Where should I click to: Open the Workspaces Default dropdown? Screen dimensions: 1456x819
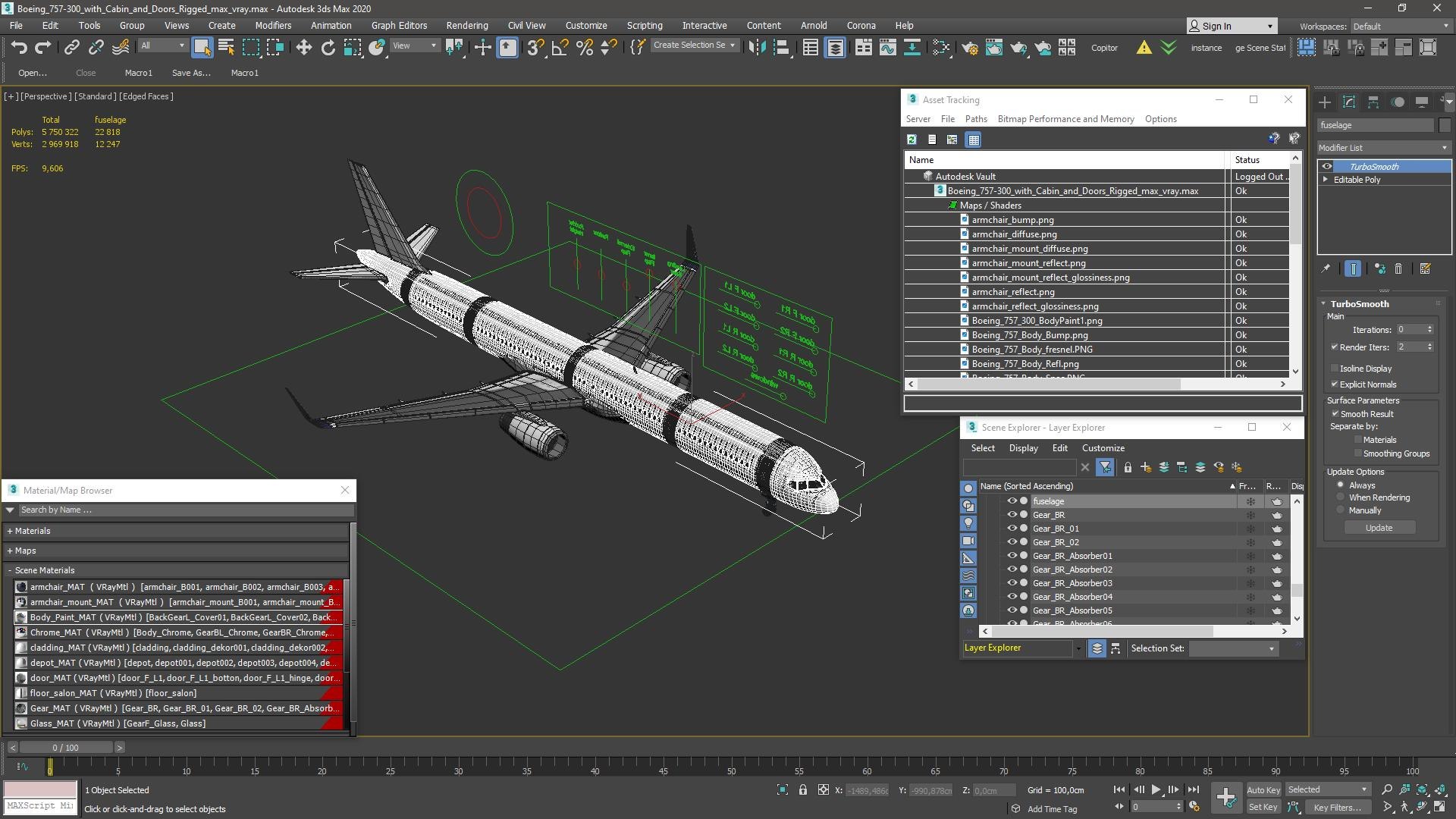pos(1401,26)
